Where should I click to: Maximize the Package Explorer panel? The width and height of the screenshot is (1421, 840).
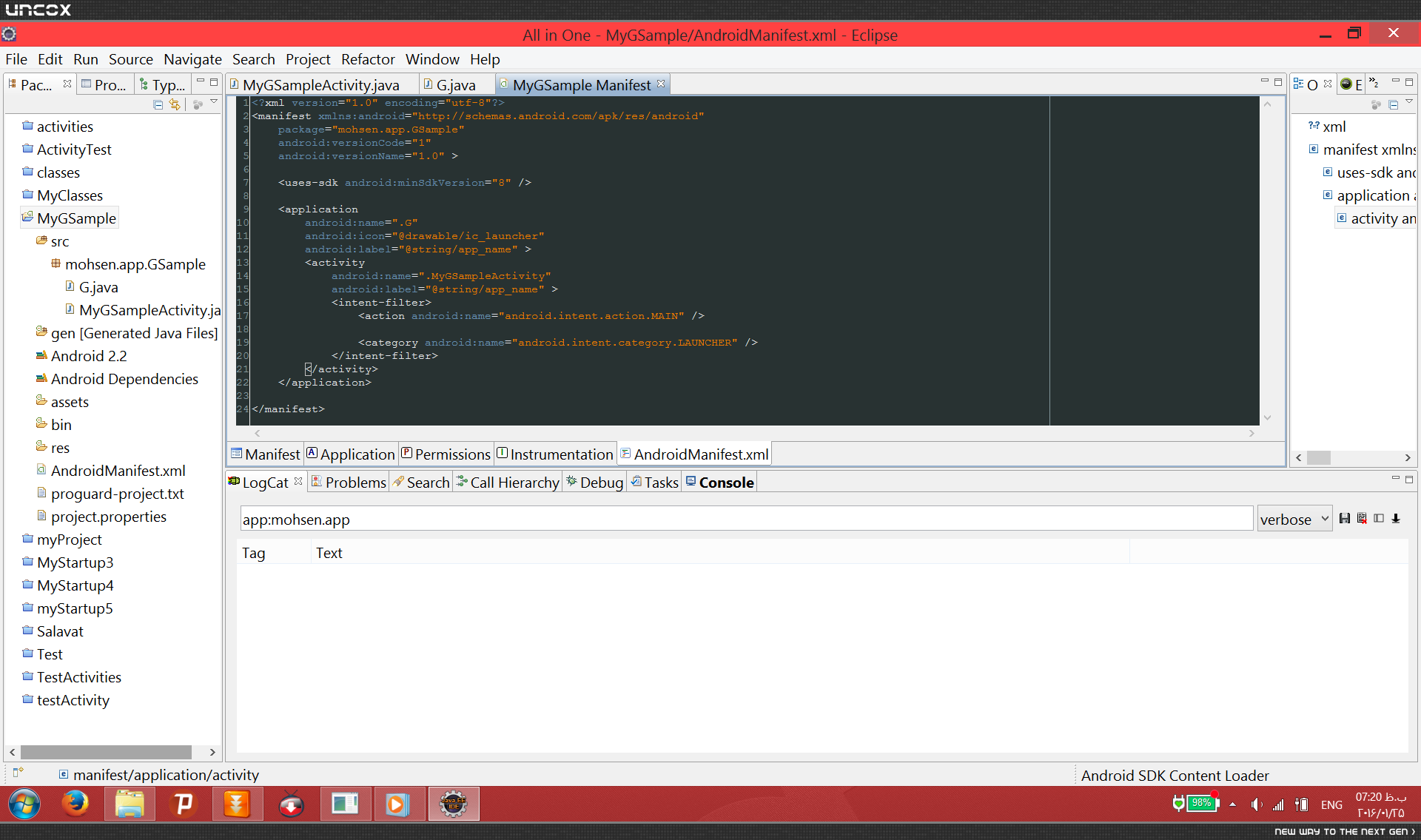214,82
